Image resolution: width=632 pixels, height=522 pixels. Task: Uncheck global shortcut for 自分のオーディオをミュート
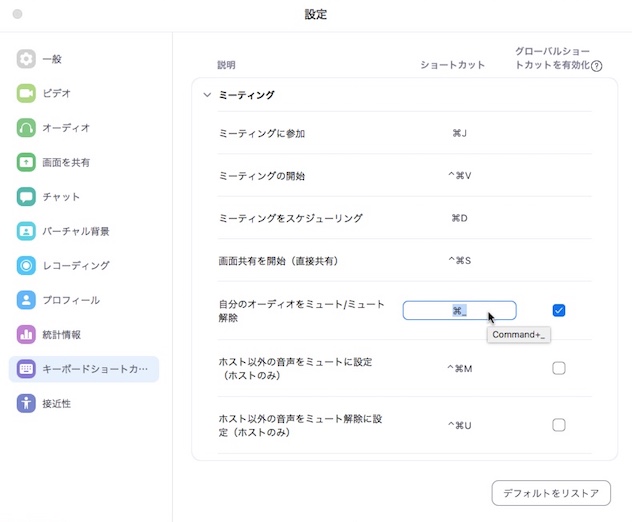559,310
